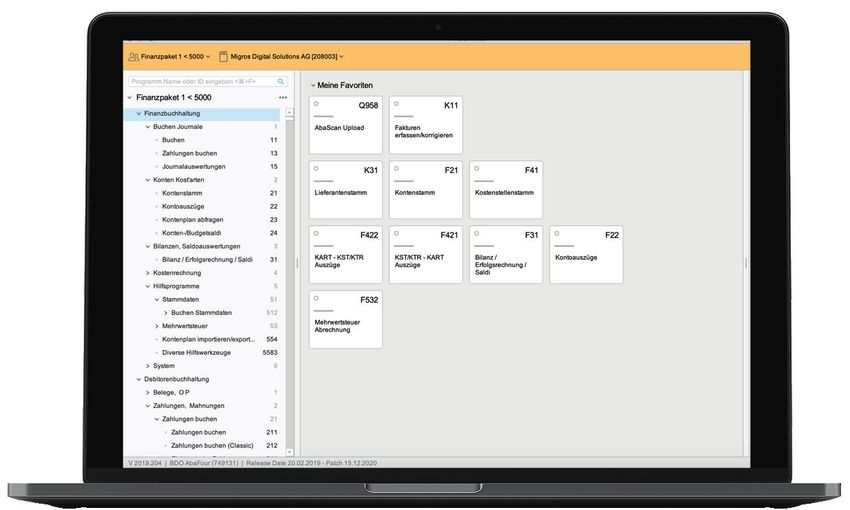Collapse the Meine Favoriten section

tap(312, 86)
